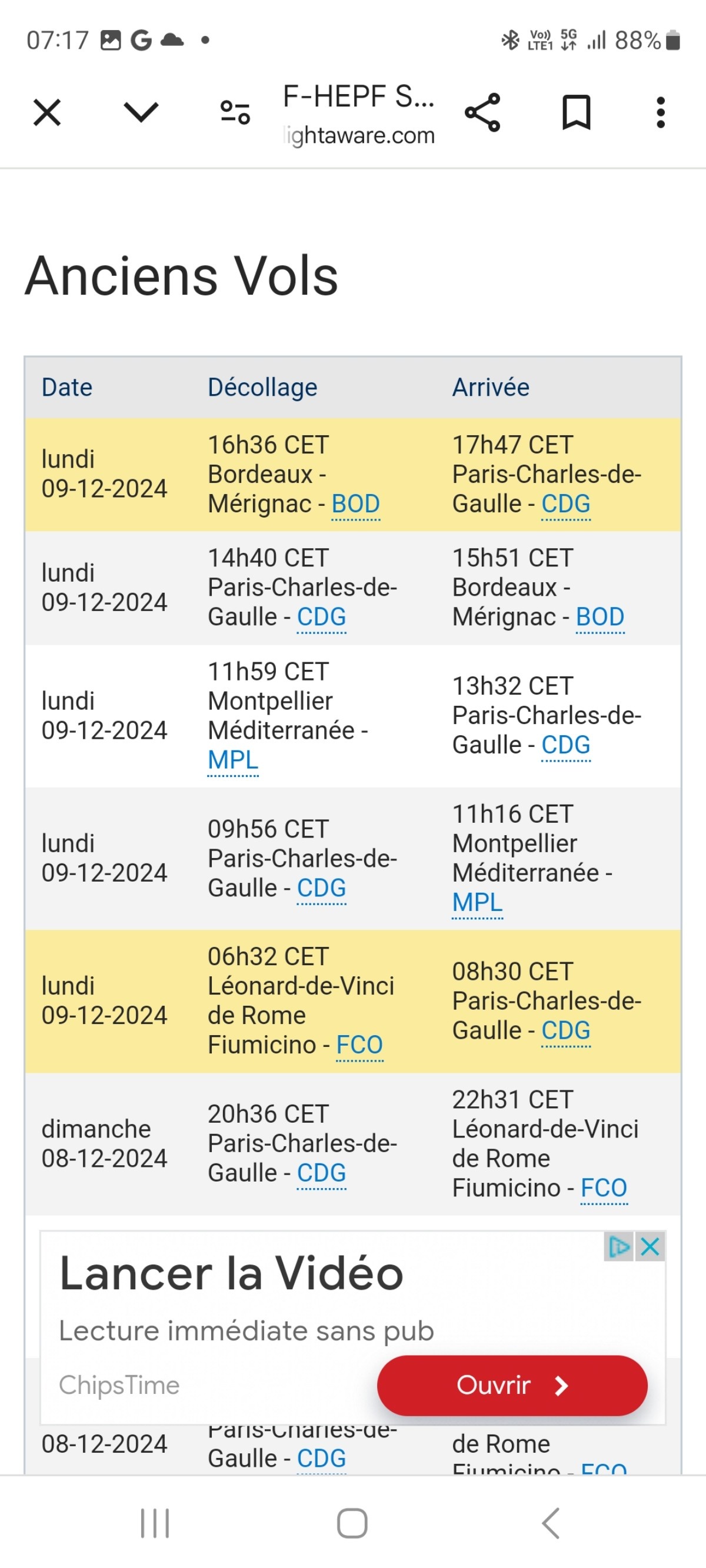This screenshot has height=1568, width=706.
Task: Tap the Android back button
Action: click(550, 1523)
